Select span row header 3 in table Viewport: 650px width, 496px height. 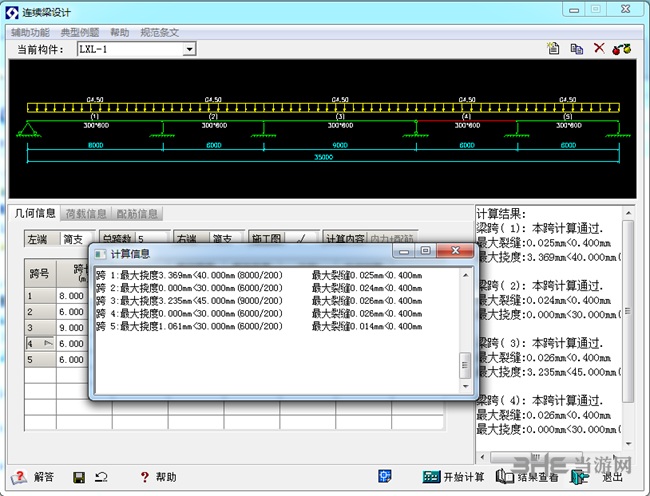pos(40,328)
